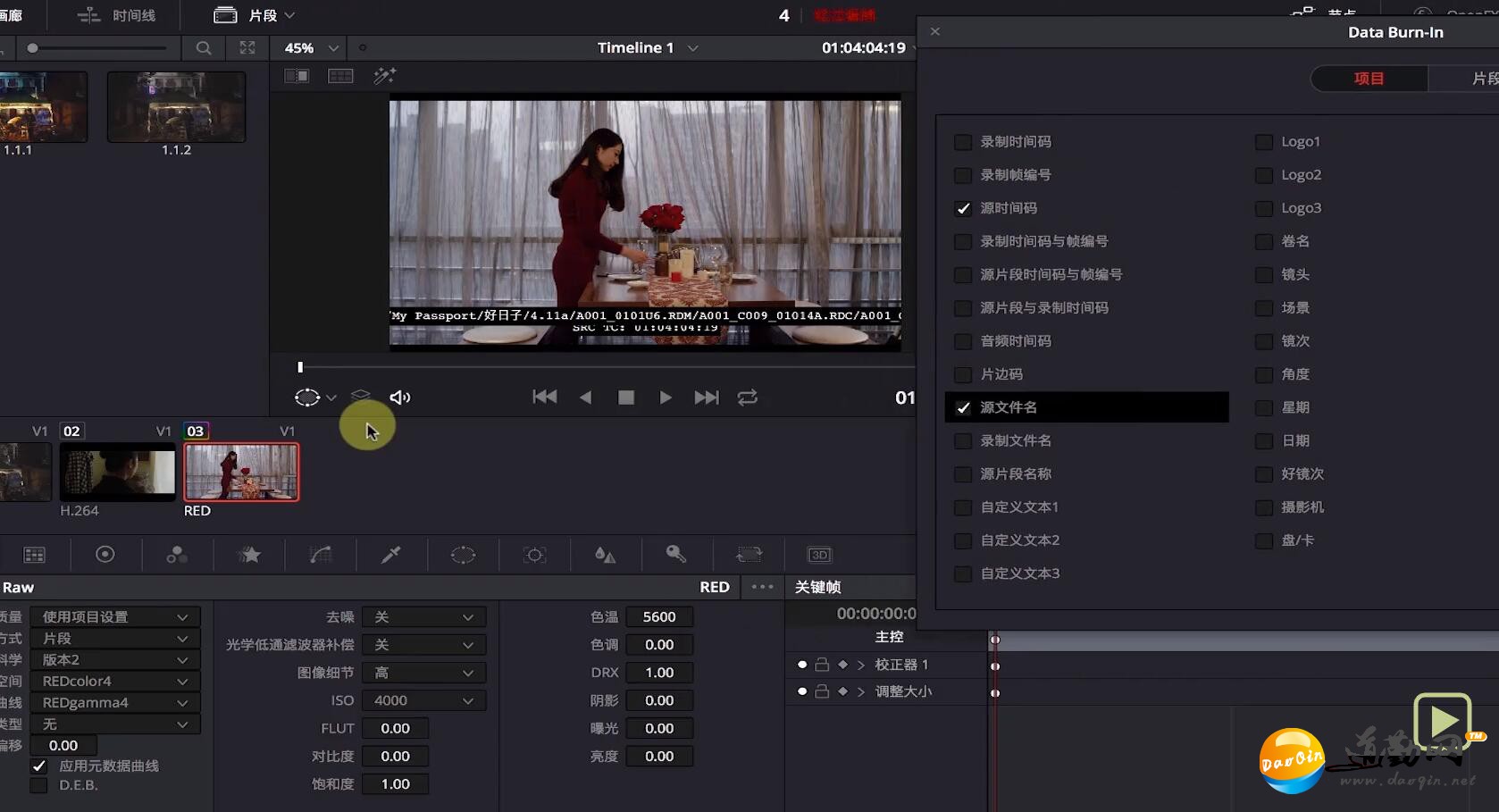This screenshot has width=1499, height=812.
Task: Stop playback in the viewer
Action: (626, 398)
